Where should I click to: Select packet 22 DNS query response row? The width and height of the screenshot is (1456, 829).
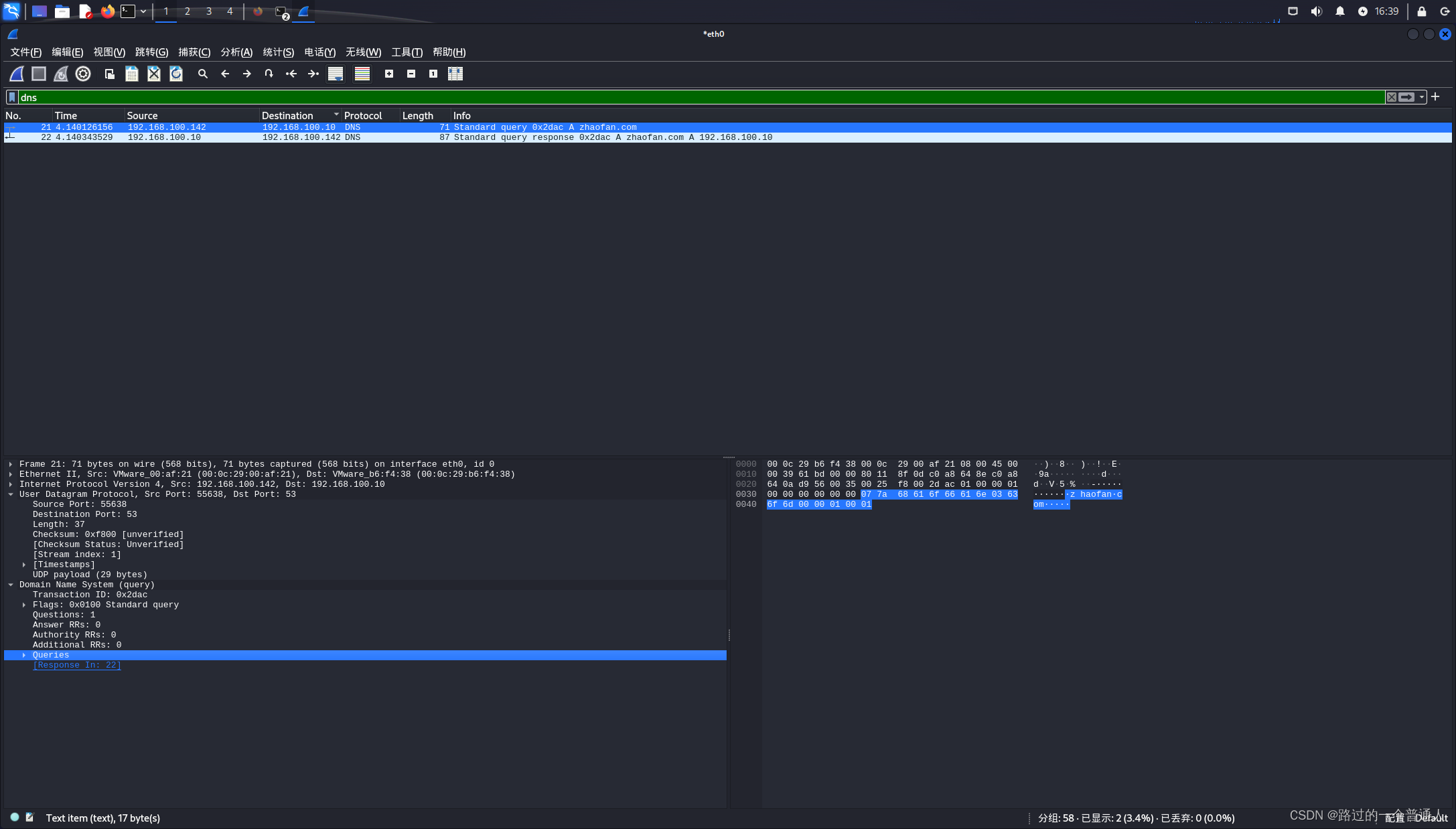[x=469, y=137]
